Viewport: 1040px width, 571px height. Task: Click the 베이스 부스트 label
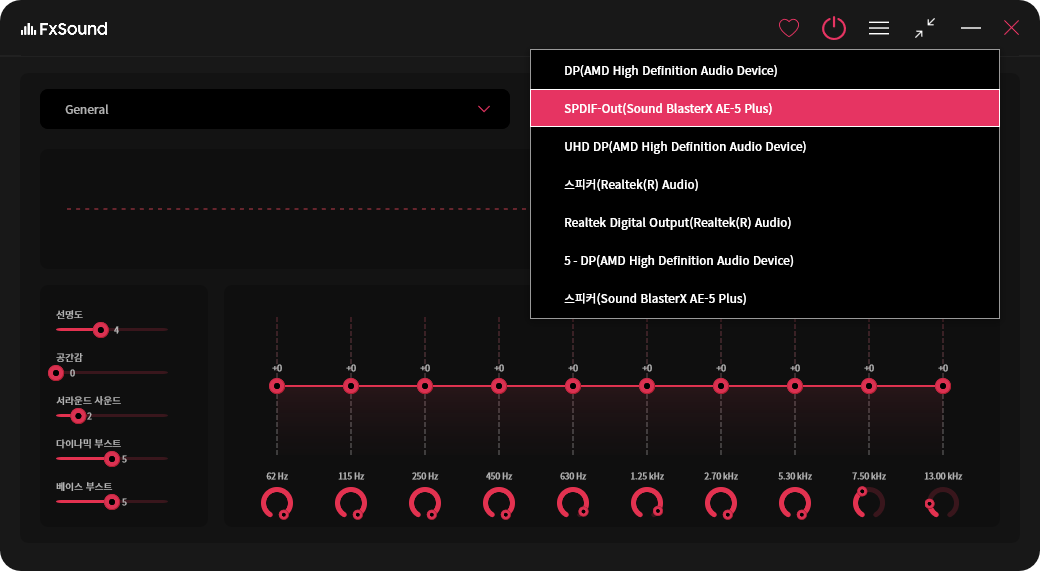84,487
